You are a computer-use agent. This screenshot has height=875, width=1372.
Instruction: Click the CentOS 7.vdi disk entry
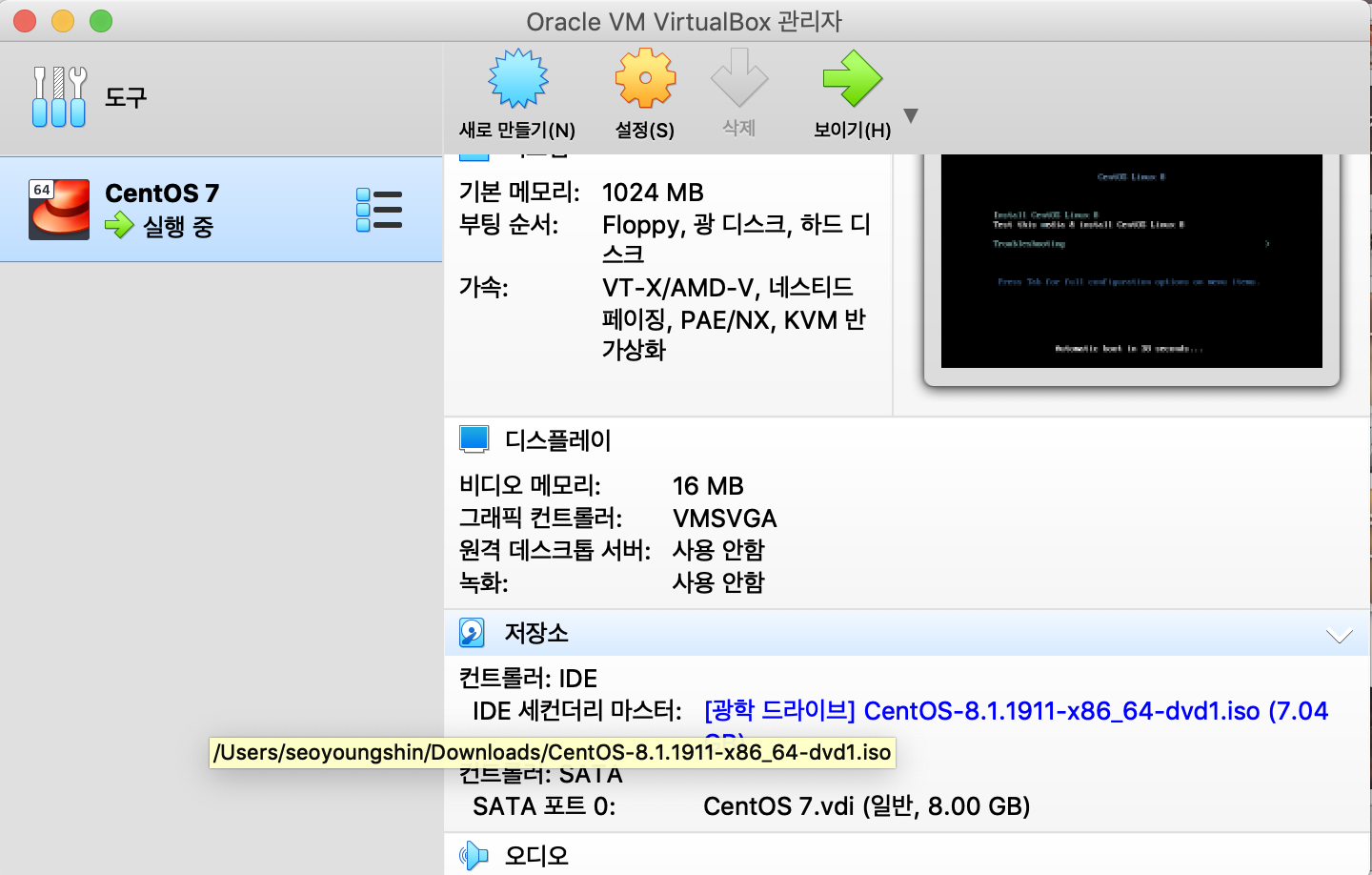pyautogui.click(x=867, y=806)
